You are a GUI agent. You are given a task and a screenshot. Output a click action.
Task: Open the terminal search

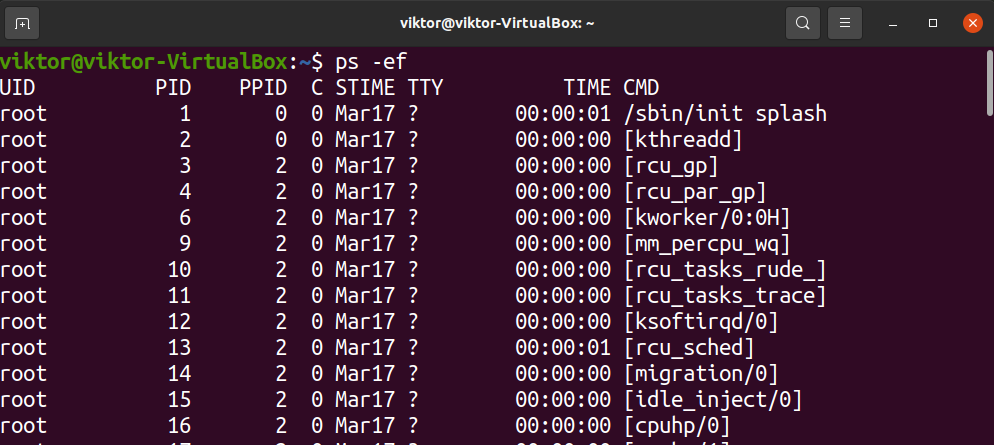[x=803, y=23]
